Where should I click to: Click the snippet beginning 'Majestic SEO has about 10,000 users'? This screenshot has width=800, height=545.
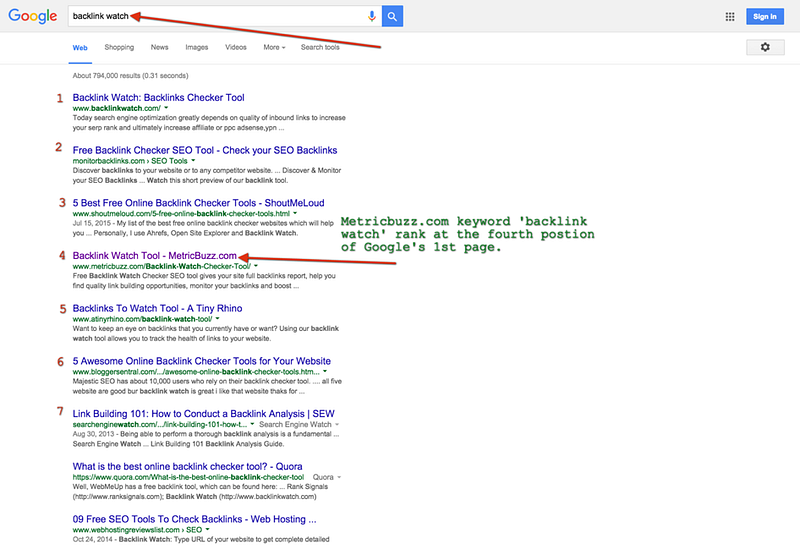(x=207, y=386)
